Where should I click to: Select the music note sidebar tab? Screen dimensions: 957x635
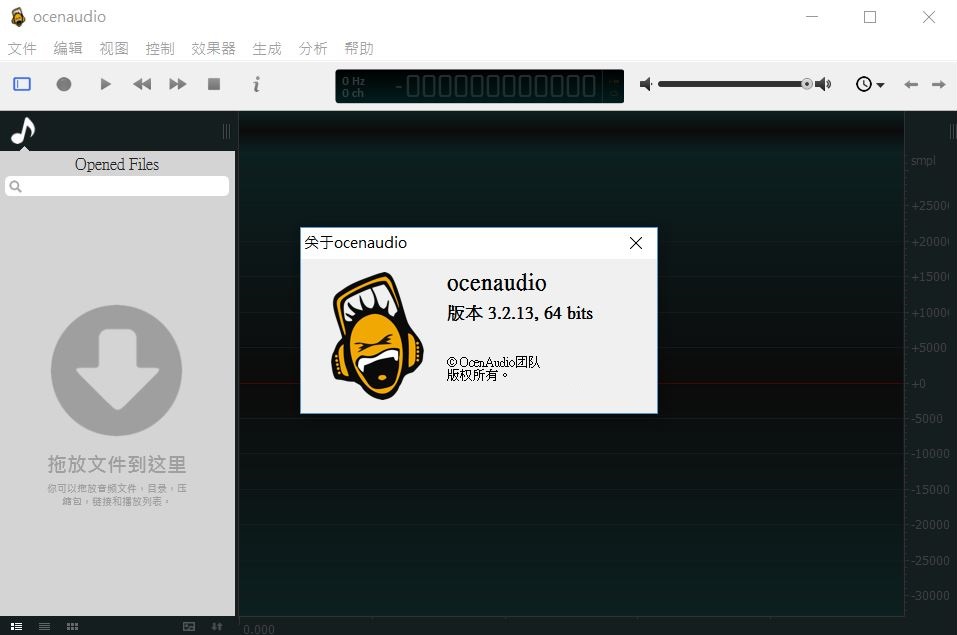(x=23, y=131)
